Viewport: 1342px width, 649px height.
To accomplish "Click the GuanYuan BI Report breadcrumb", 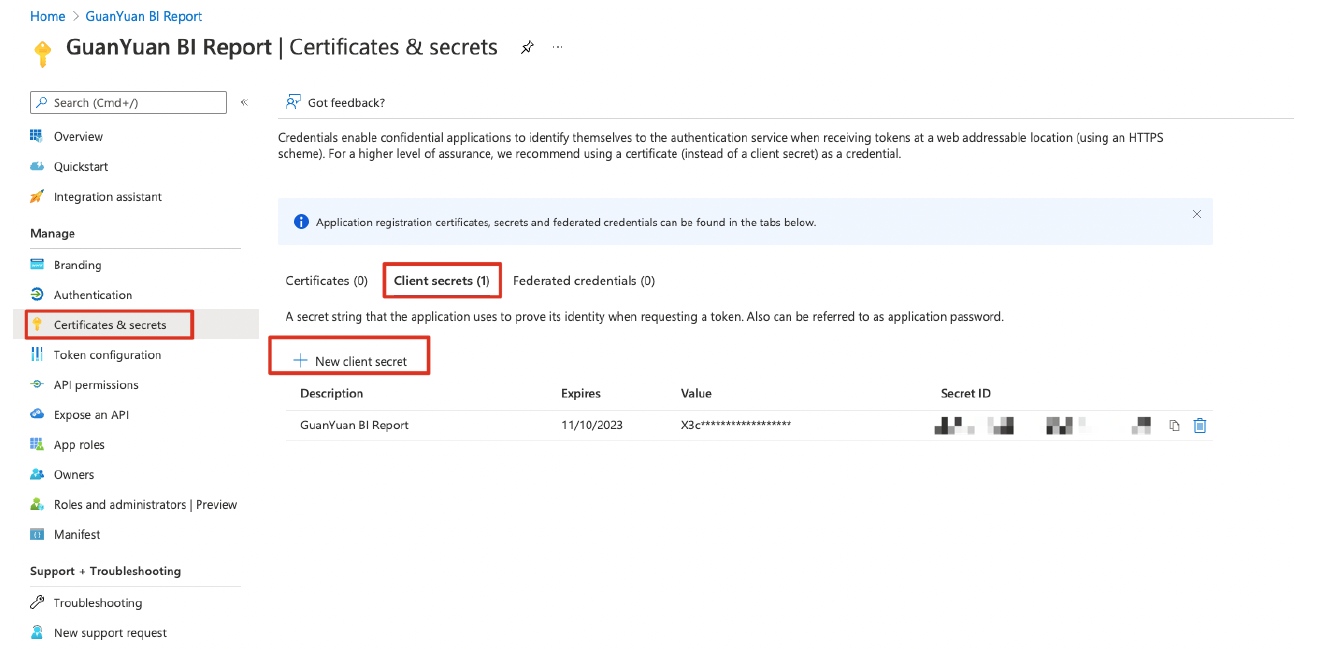I will [143, 16].
